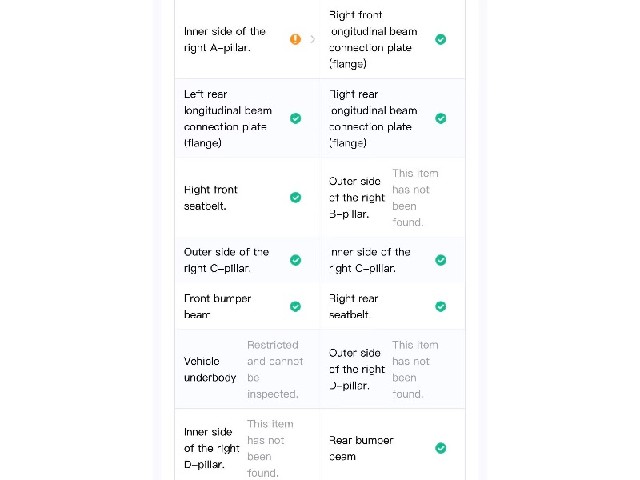The image size is (640, 480).
Task: Click green check for inner side right C-pillar
Action: pos(440,260)
